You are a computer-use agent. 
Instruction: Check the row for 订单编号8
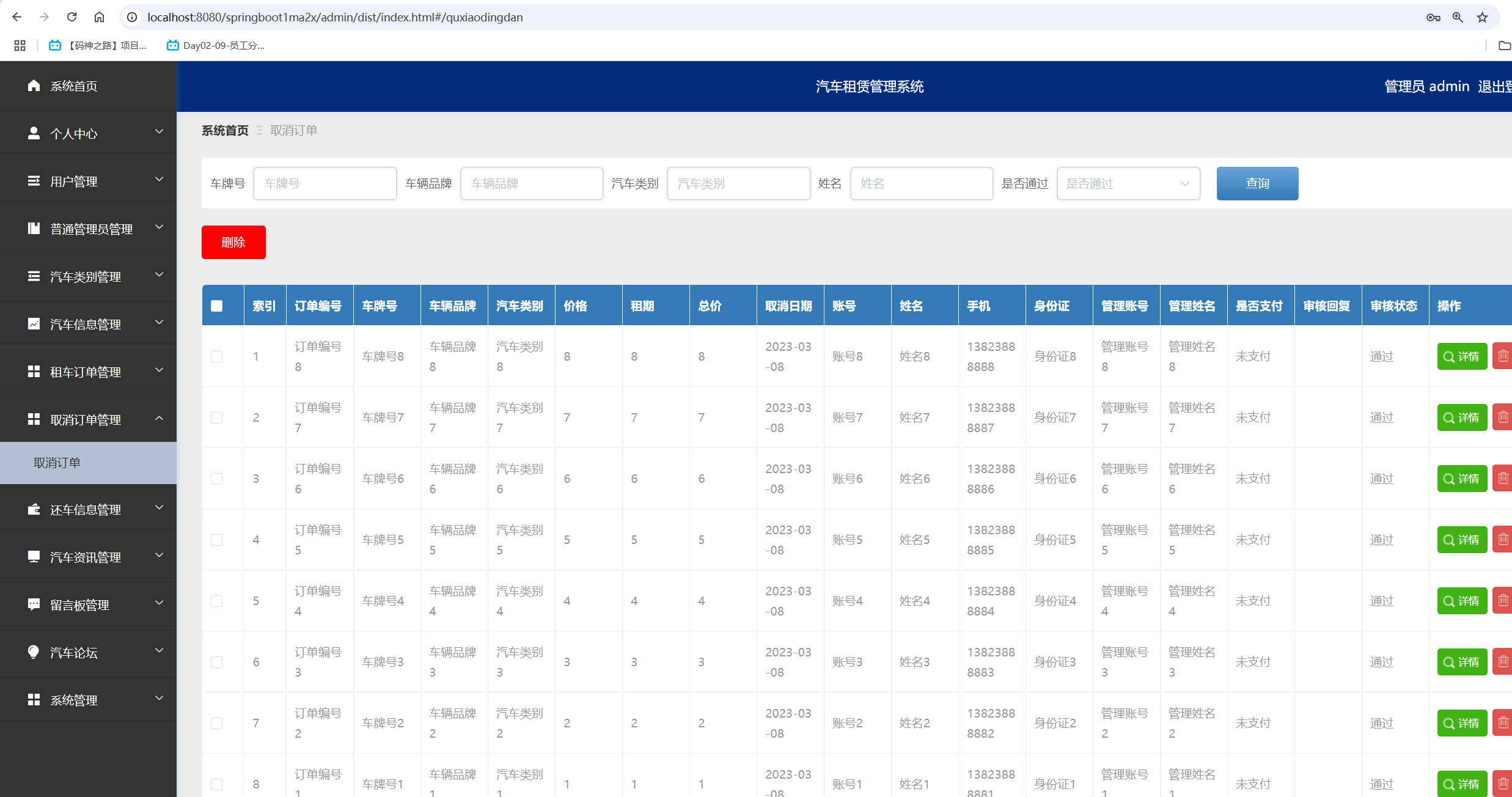217,356
